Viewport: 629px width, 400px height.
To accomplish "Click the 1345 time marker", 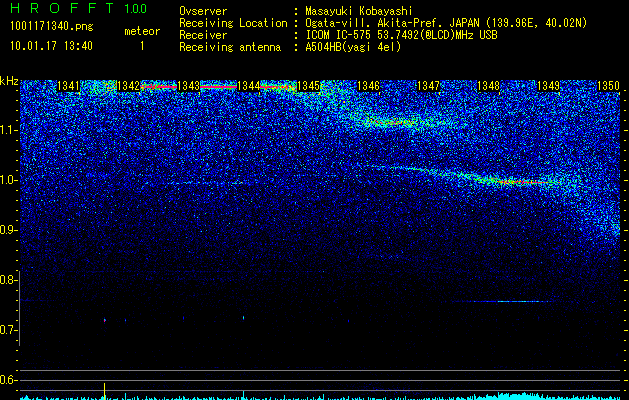I will (x=308, y=86).
